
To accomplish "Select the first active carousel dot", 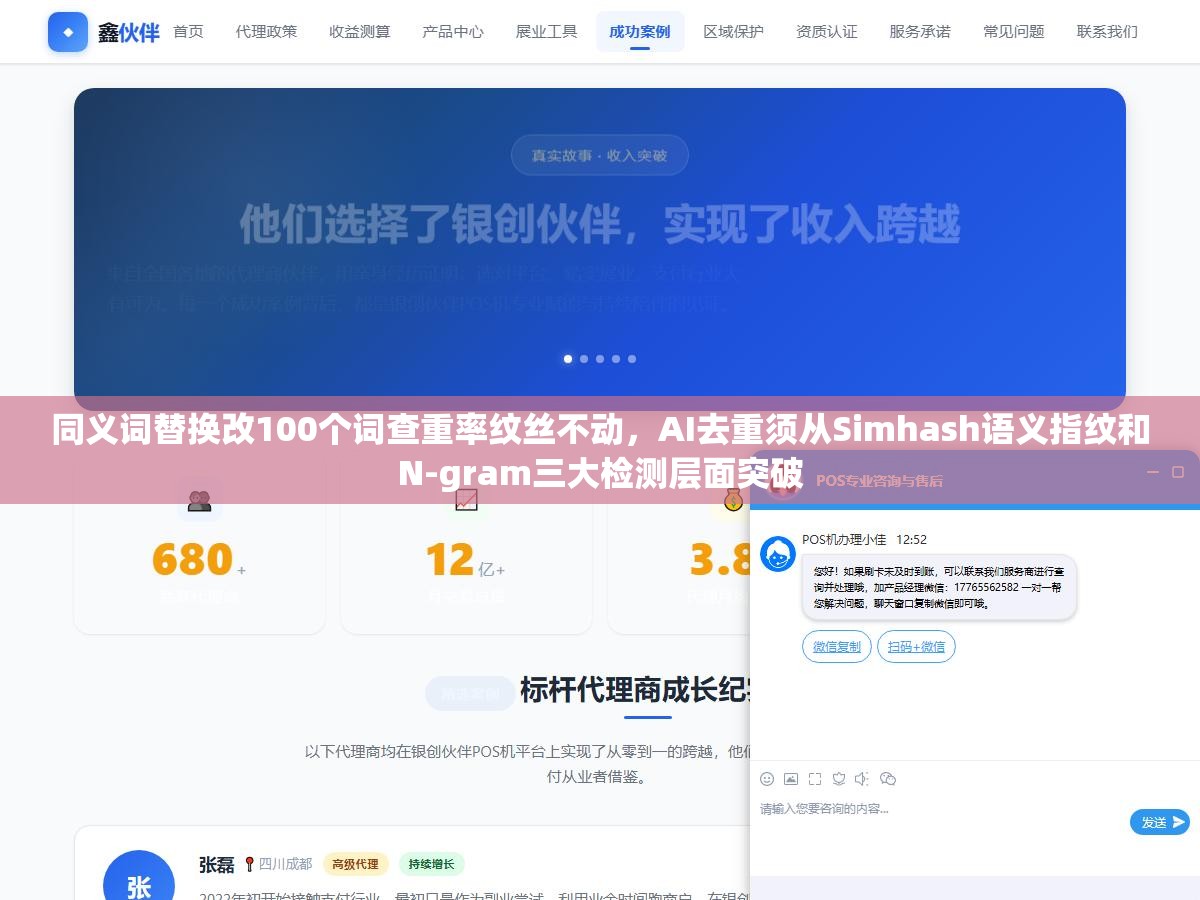I will click(568, 358).
